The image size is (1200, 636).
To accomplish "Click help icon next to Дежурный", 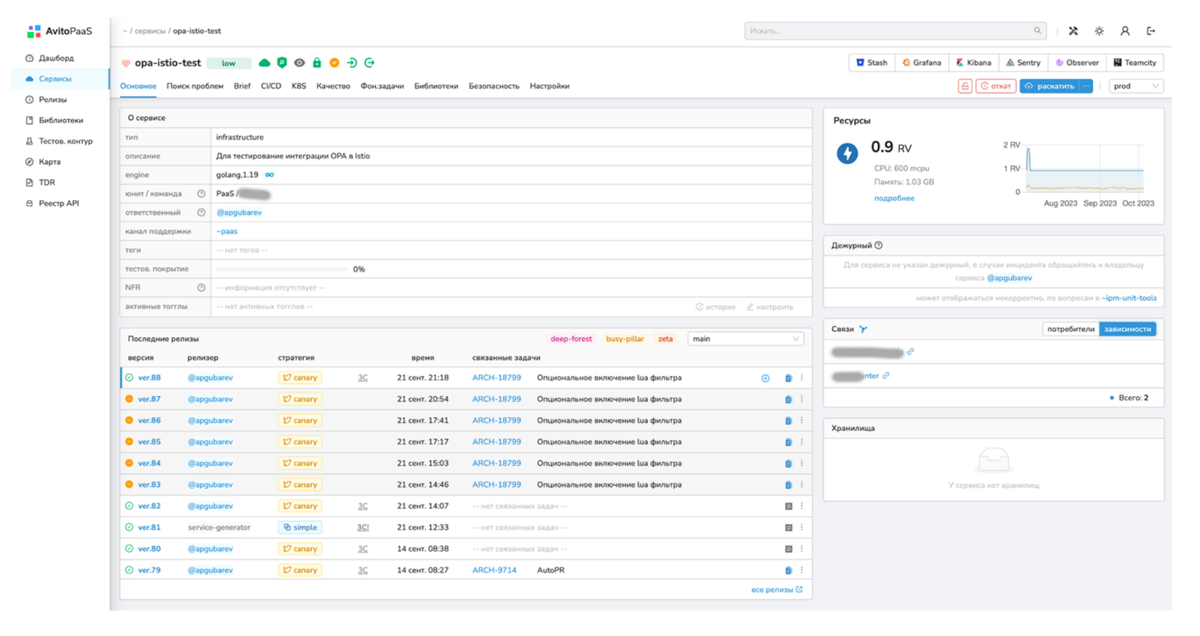I will tap(879, 245).
